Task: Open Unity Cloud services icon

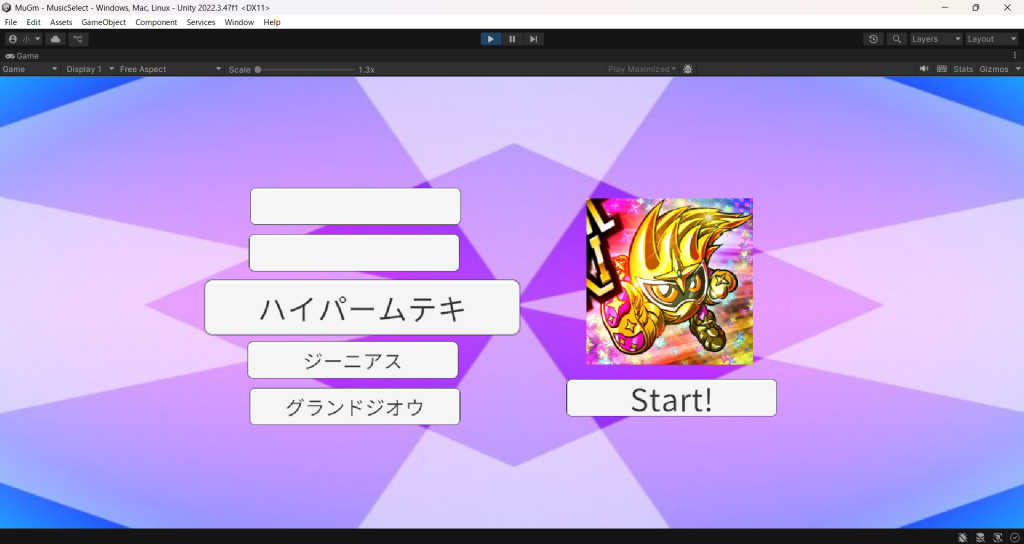Action: [x=56, y=39]
